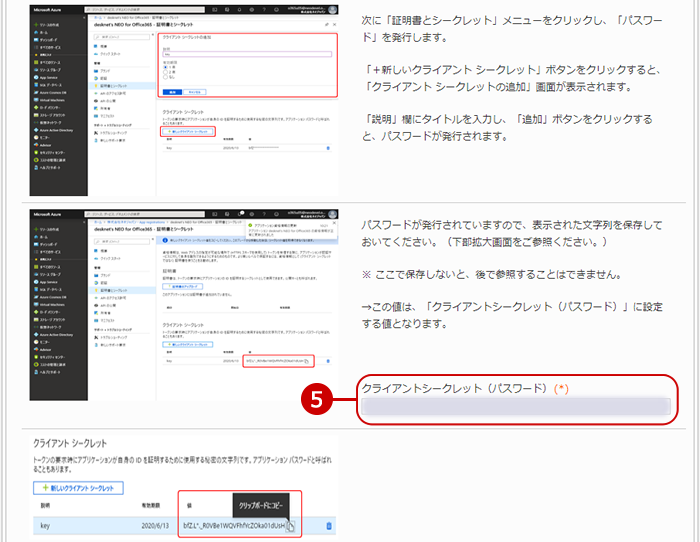Select the 1-year expiry radio button
This screenshot has width=700, height=542.
click(163, 66)
